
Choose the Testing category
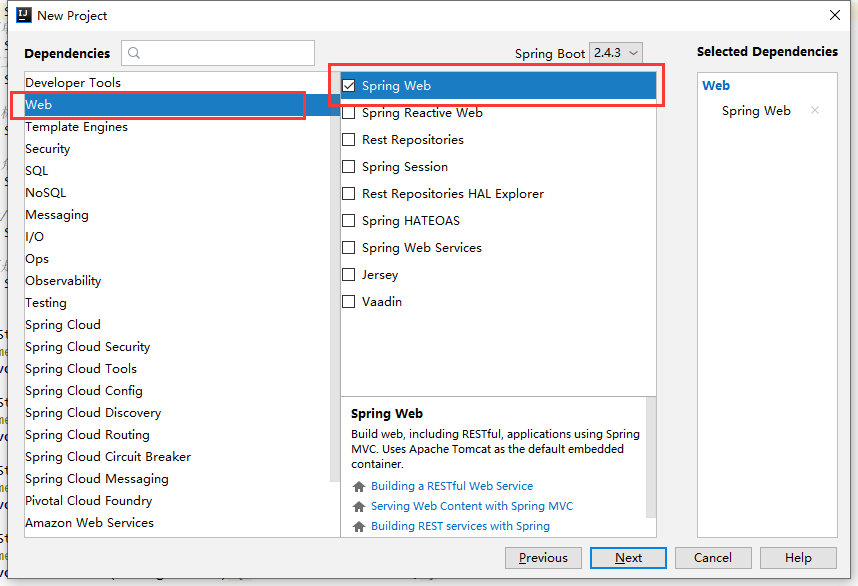pyautogui.click(x=177, y=303)
